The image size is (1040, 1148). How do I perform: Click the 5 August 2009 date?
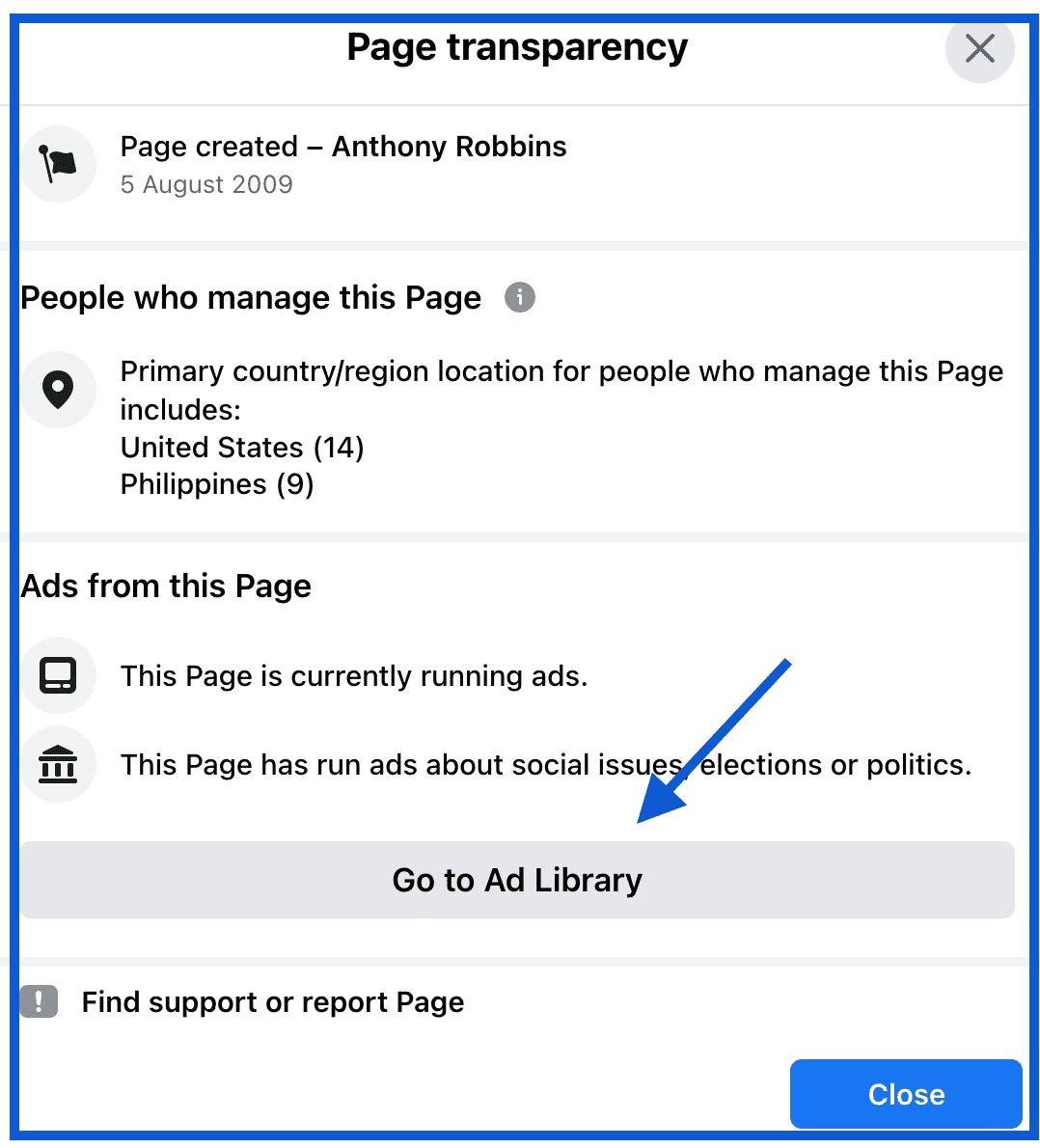click(206, 184)
